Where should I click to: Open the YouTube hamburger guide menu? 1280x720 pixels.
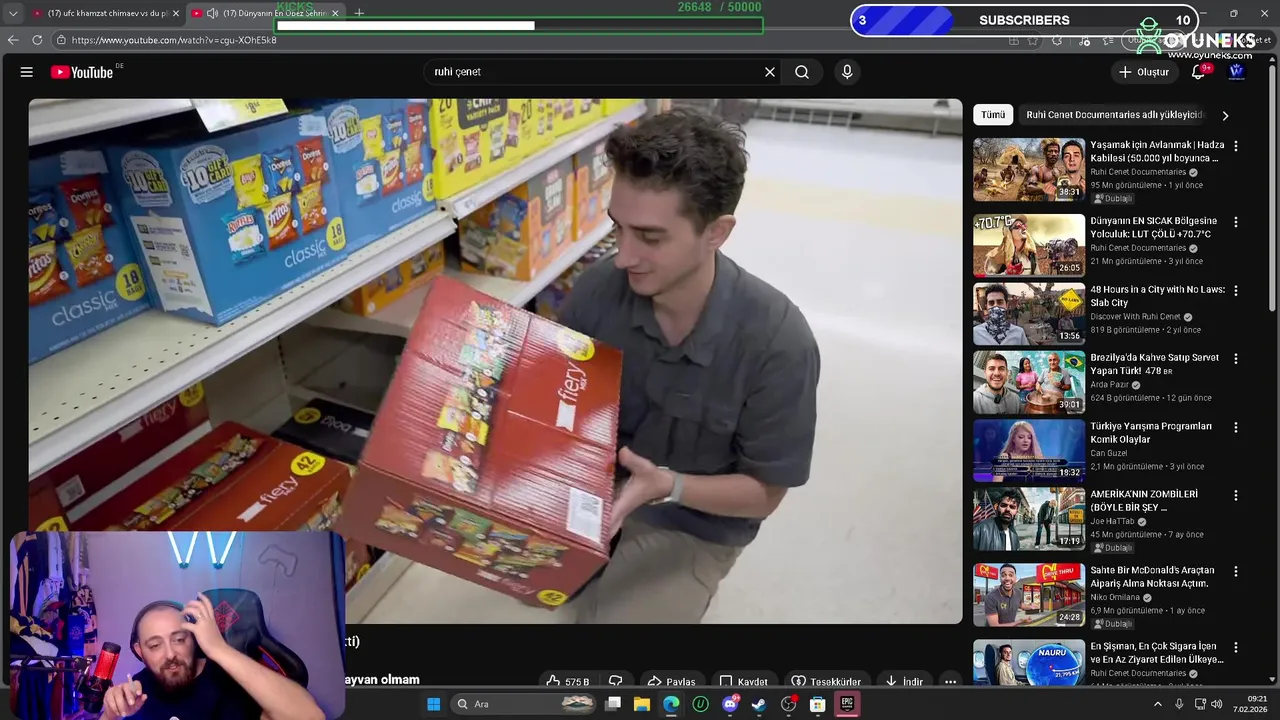click(27, 72)
